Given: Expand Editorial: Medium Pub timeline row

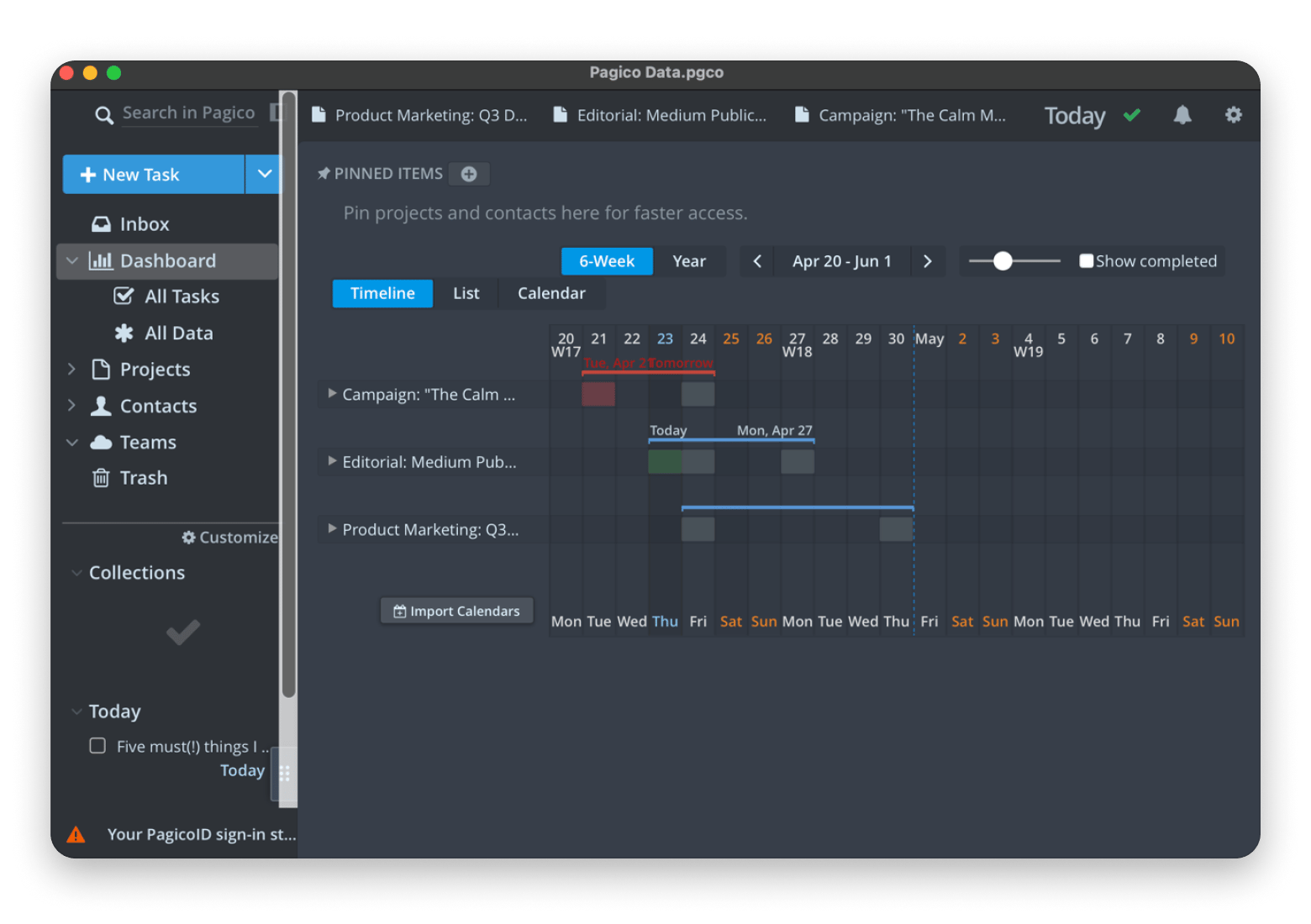Looking at the screenshot, I should 332,460.
